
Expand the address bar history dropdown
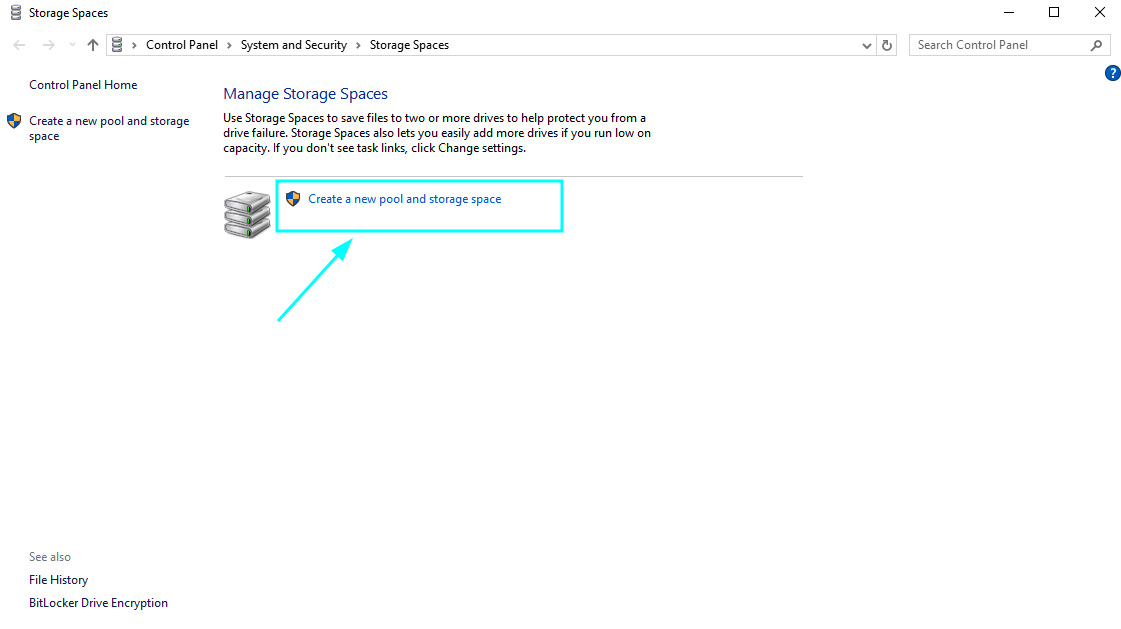click(x=866, y=45)
